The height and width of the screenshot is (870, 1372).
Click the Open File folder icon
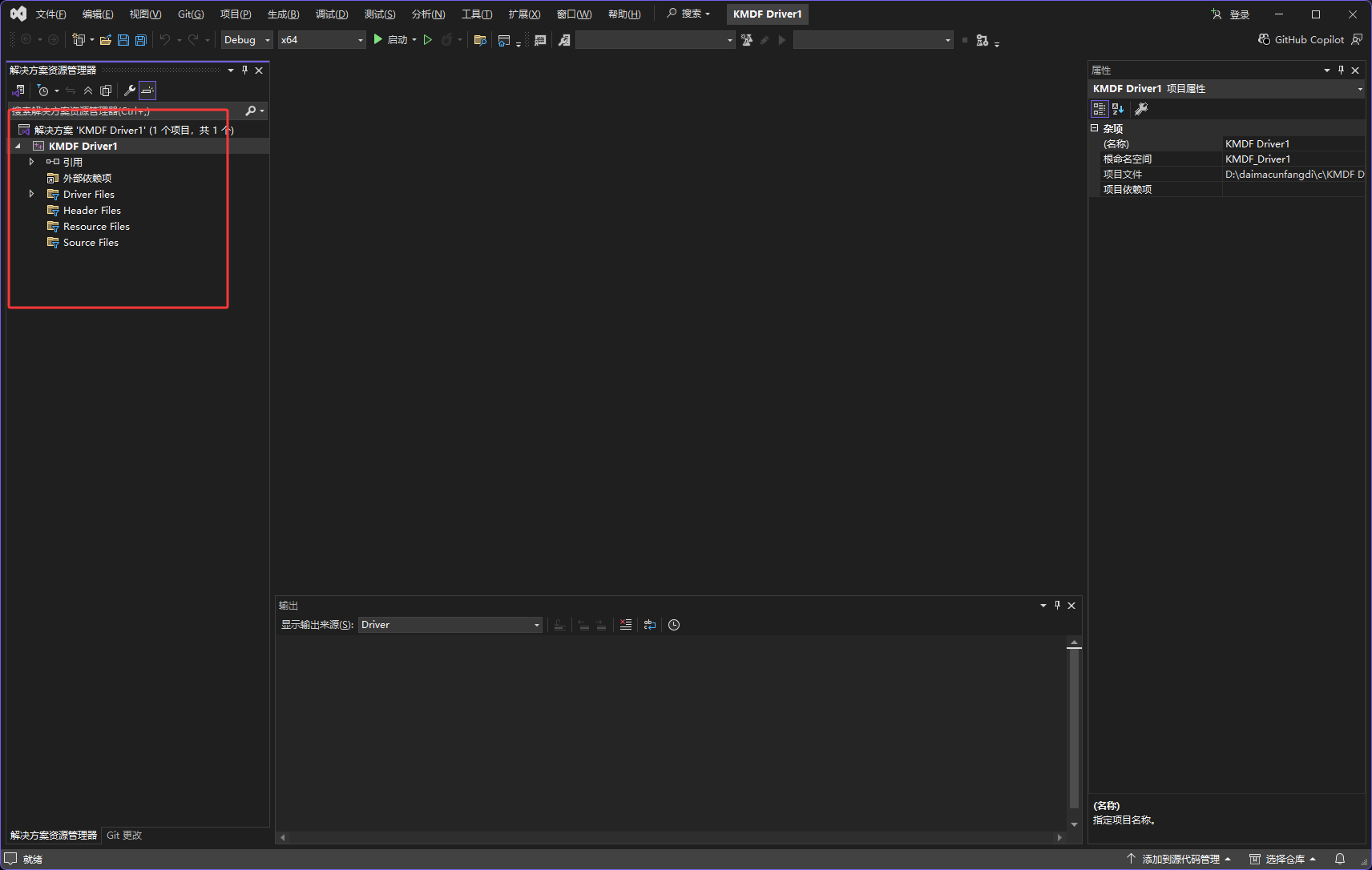pyautogui.click(x=106, y=40)
